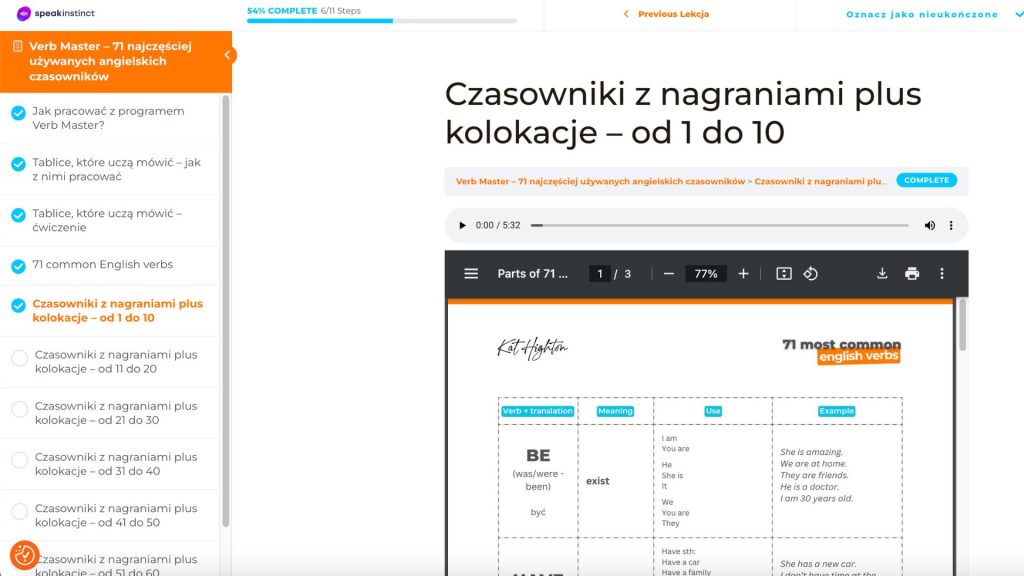Zoom in the PDF with the plus button
This screenshot has height=576, width=1024.
click(x=743, y=274)
